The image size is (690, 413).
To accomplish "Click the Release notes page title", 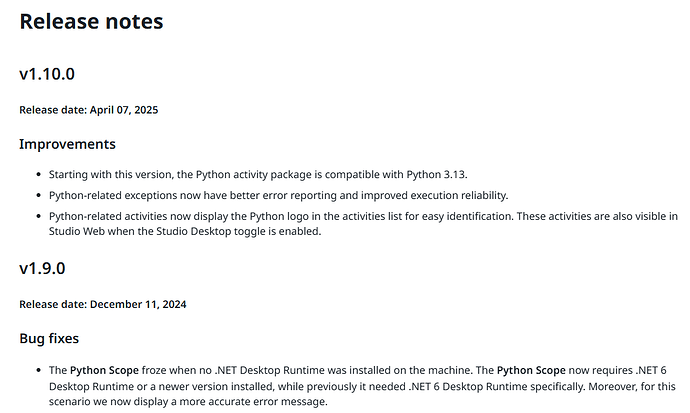I will coord(91,20).
